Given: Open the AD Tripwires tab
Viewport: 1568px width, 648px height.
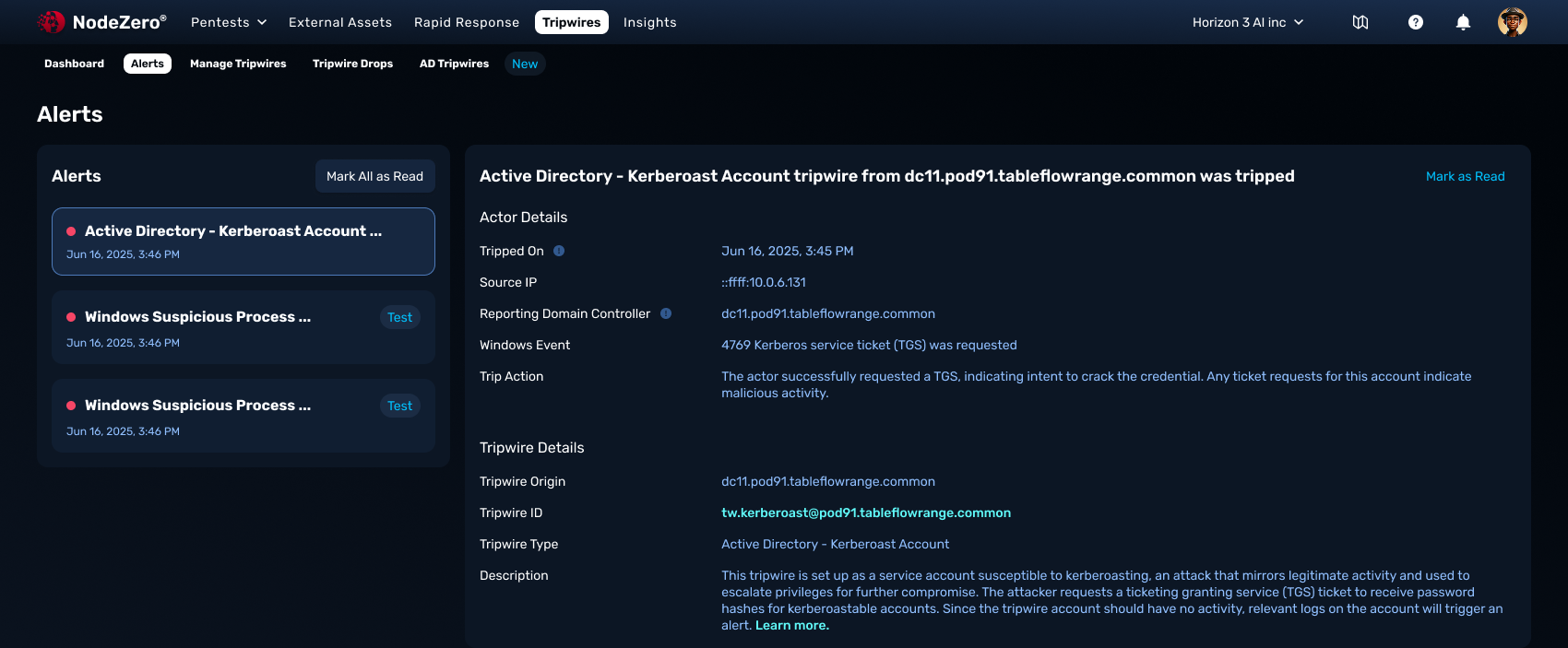Looking at the screenshot, I should point(454,64).
